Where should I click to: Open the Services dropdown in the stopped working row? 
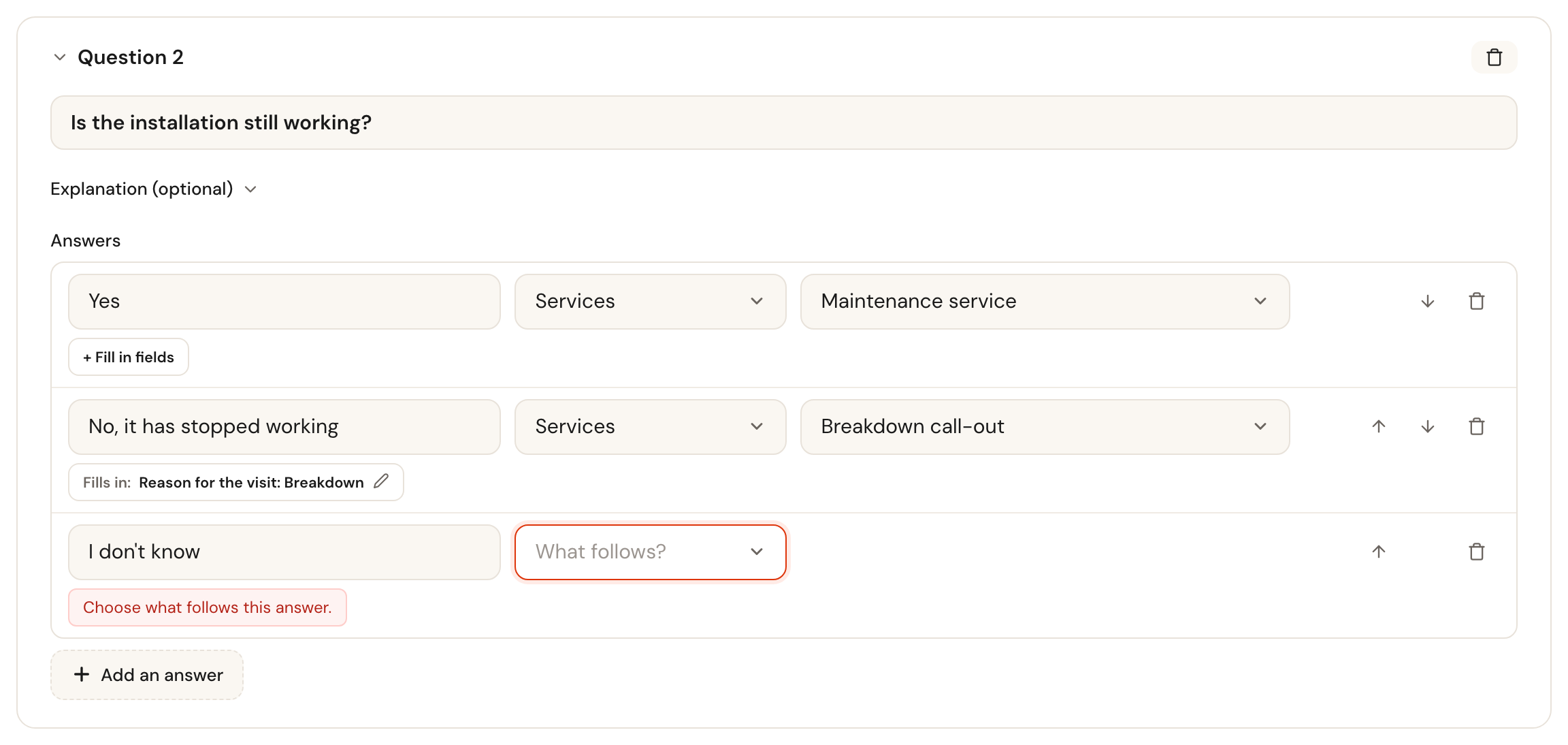(651, 427)
